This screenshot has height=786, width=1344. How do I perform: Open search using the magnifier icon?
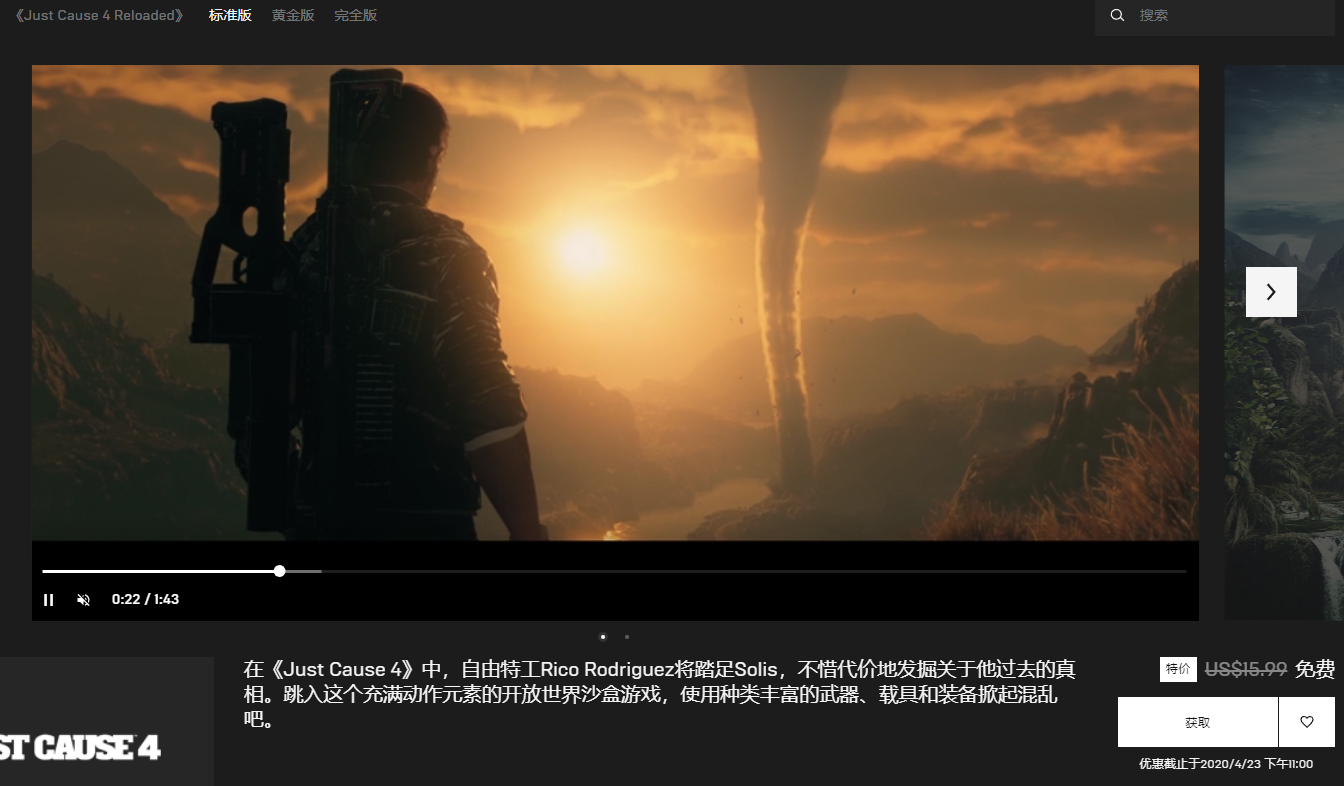point(1117,16)
